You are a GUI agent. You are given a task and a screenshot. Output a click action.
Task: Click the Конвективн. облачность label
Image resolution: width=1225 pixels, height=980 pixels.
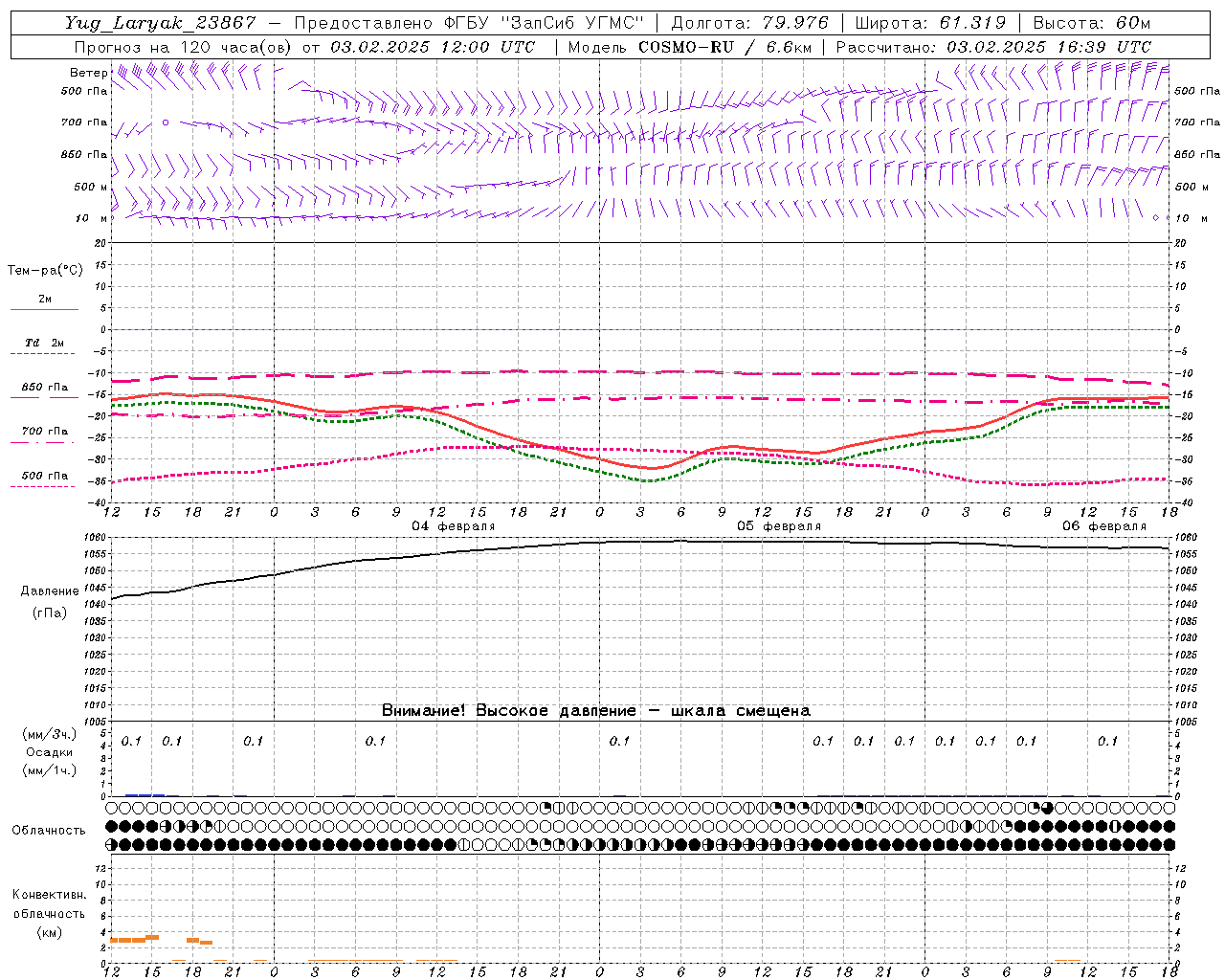[49, 904]
